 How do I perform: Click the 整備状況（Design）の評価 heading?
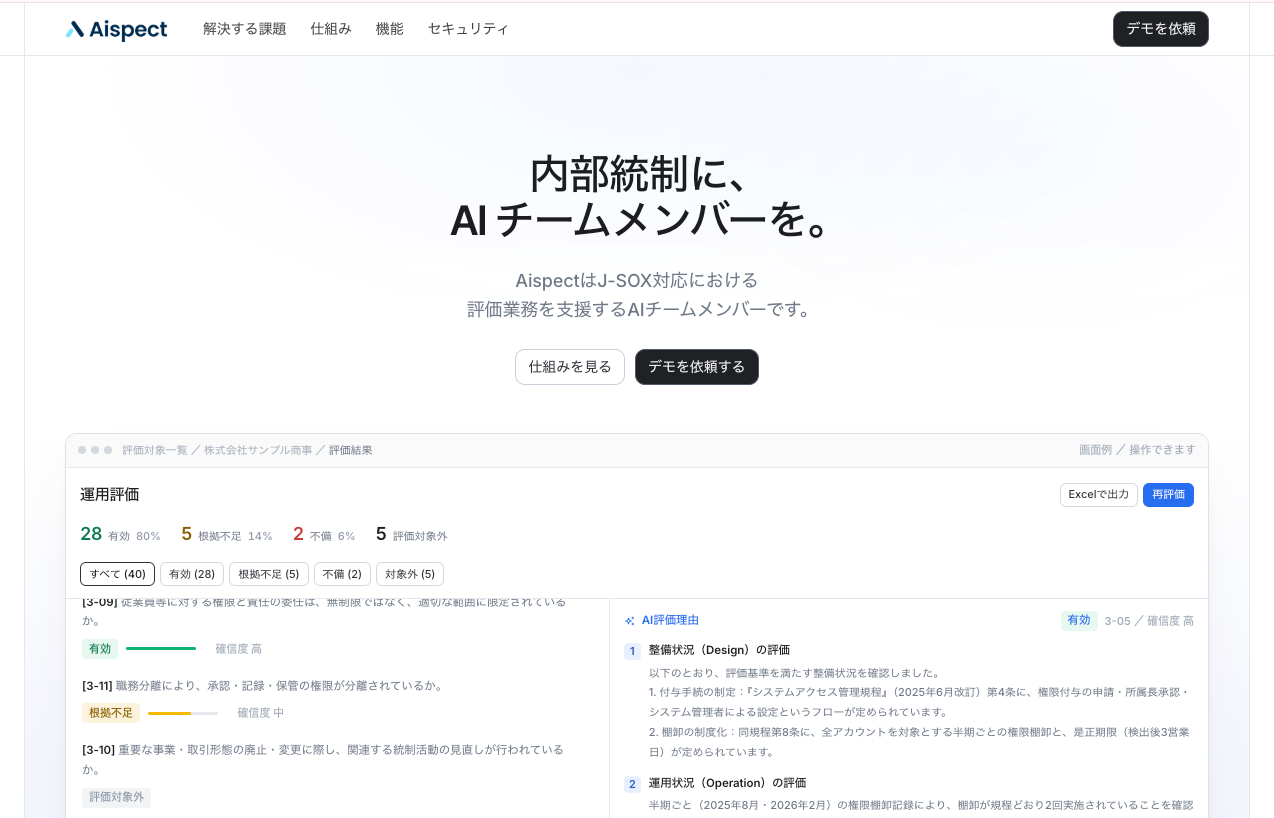(x=719, y=650)
